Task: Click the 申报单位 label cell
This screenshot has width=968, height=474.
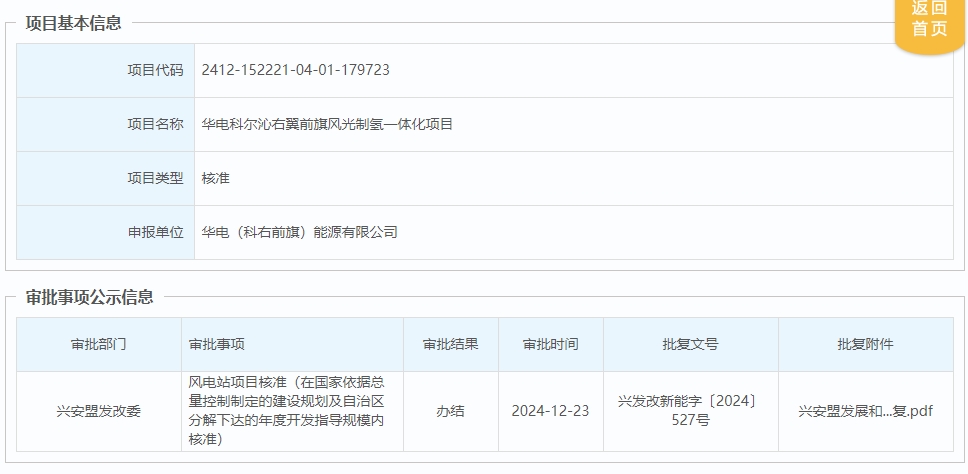Action: tap(106, 233)
